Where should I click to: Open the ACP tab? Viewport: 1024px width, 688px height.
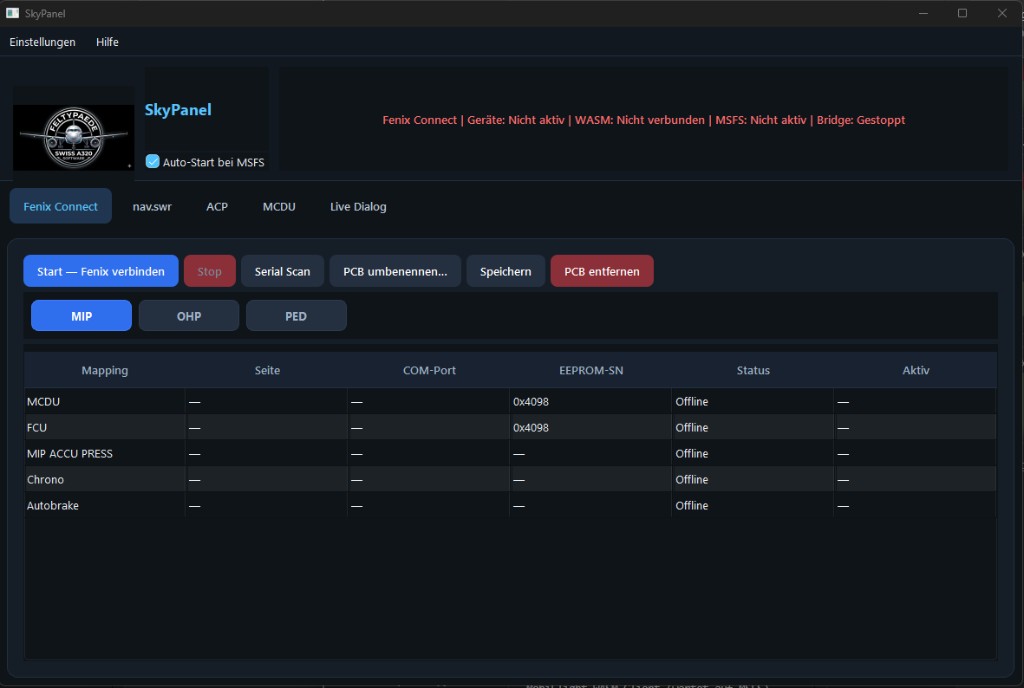click(217, 206)
